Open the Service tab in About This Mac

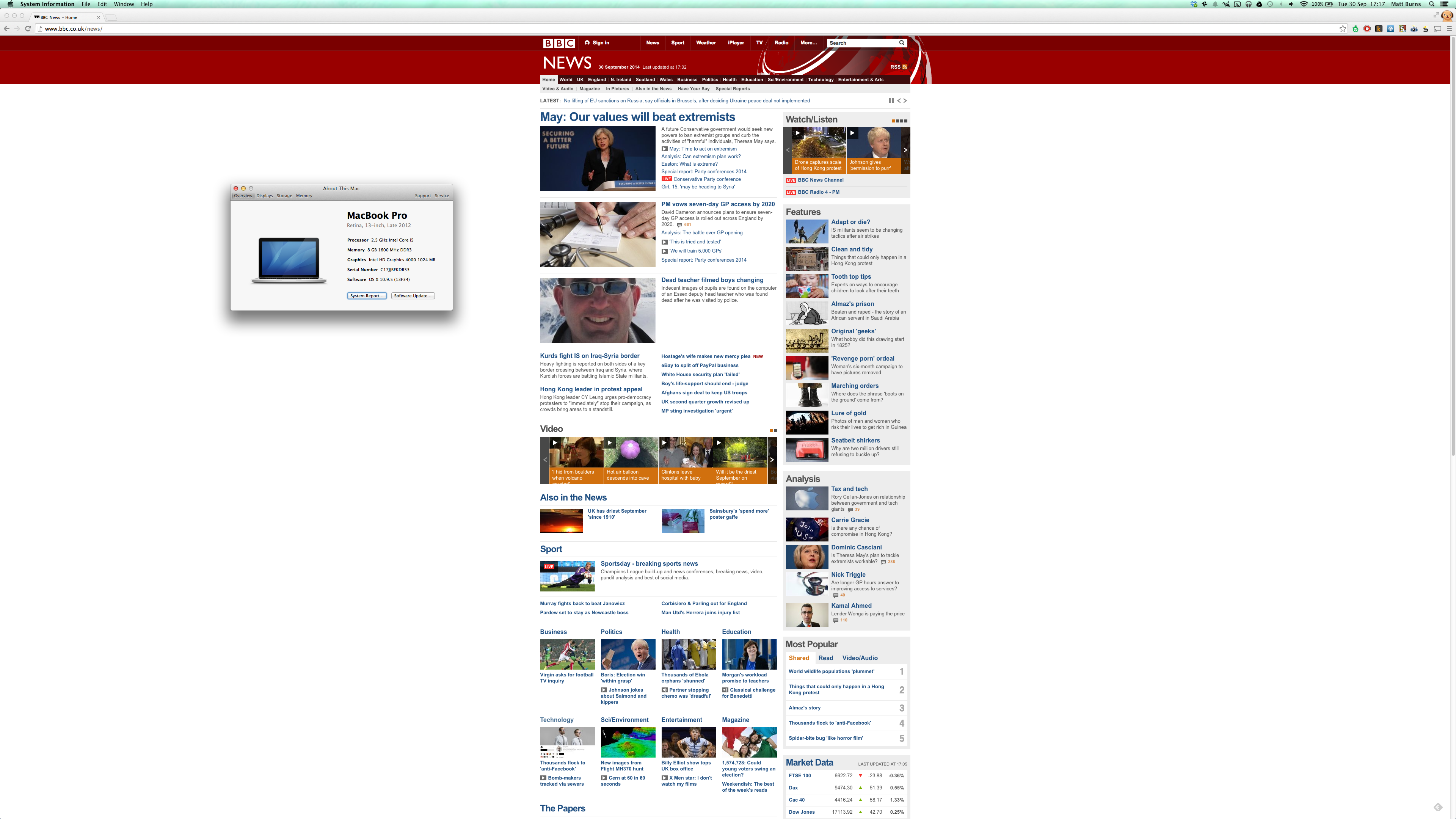(x=442, y=196)
